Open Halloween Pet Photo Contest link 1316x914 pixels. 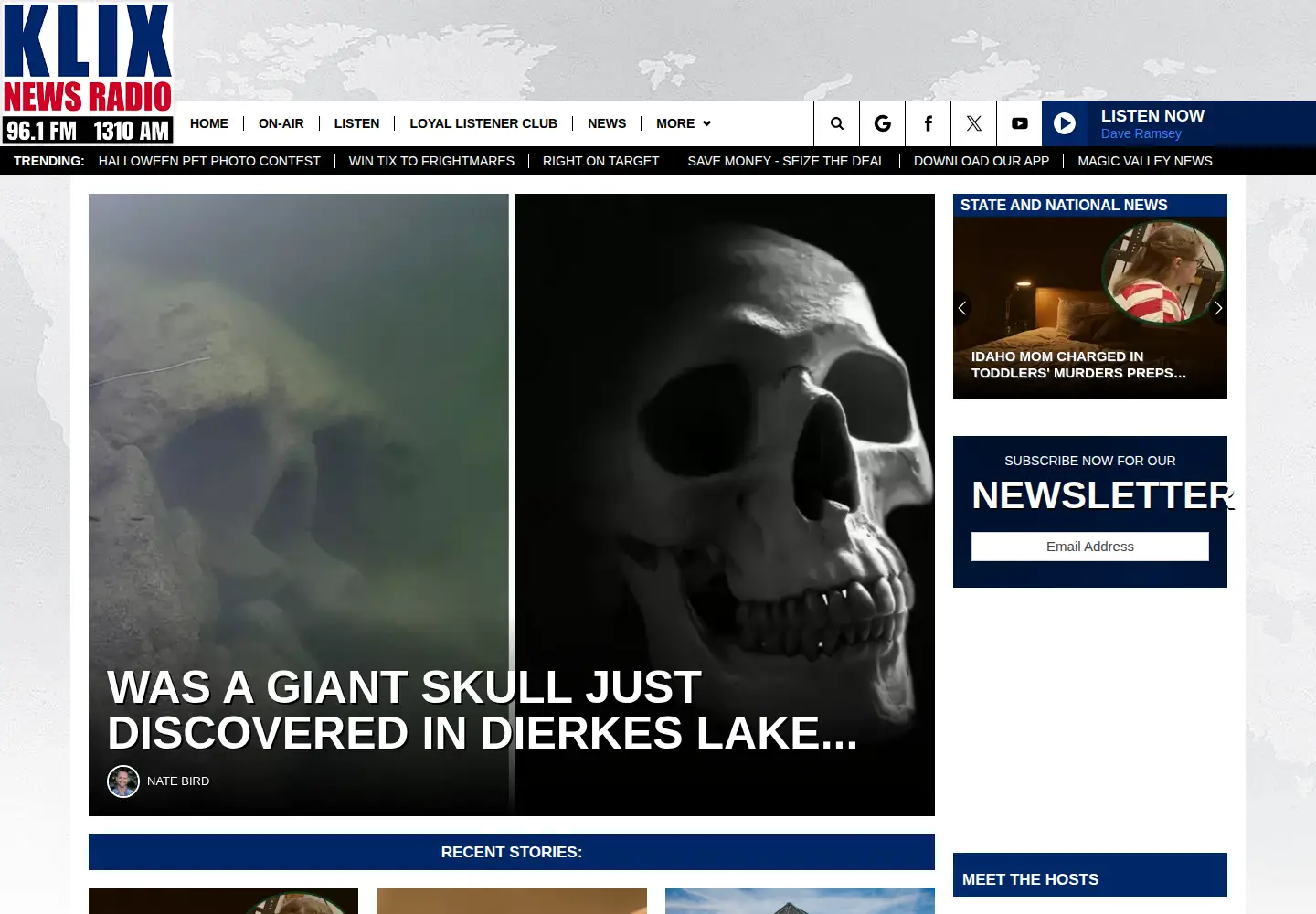pos(209,161)
